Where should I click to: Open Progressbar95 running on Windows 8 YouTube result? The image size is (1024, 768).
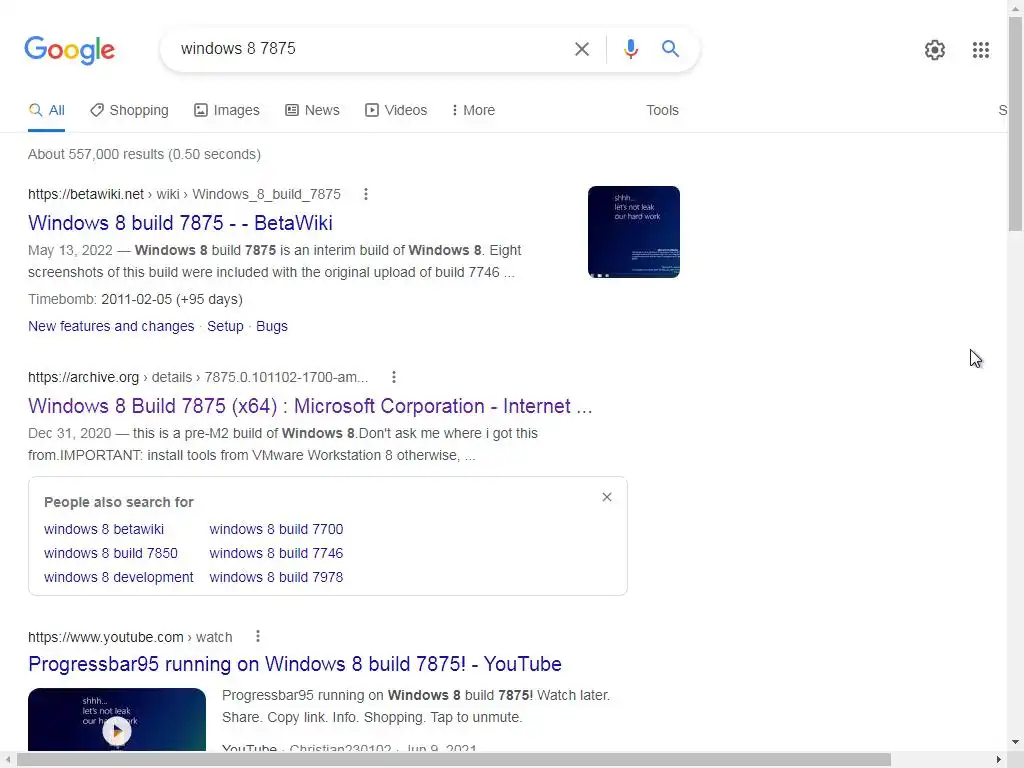(295, 664)
